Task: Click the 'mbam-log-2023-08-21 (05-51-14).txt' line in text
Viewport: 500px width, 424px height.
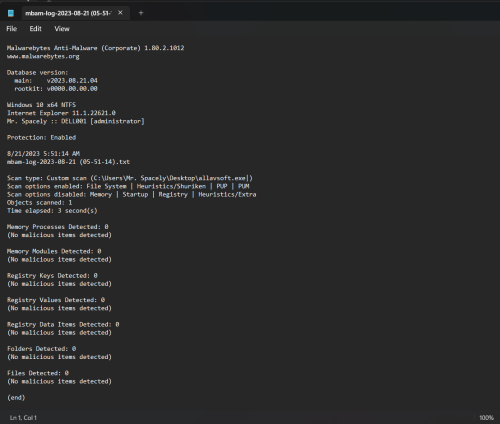Action: coord(68,162)
